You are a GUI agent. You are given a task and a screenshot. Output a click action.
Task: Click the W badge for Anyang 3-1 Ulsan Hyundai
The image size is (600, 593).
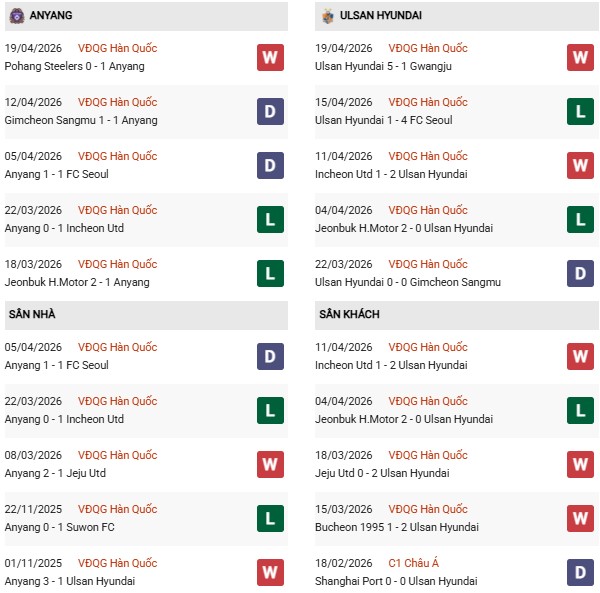click(270, 572)
